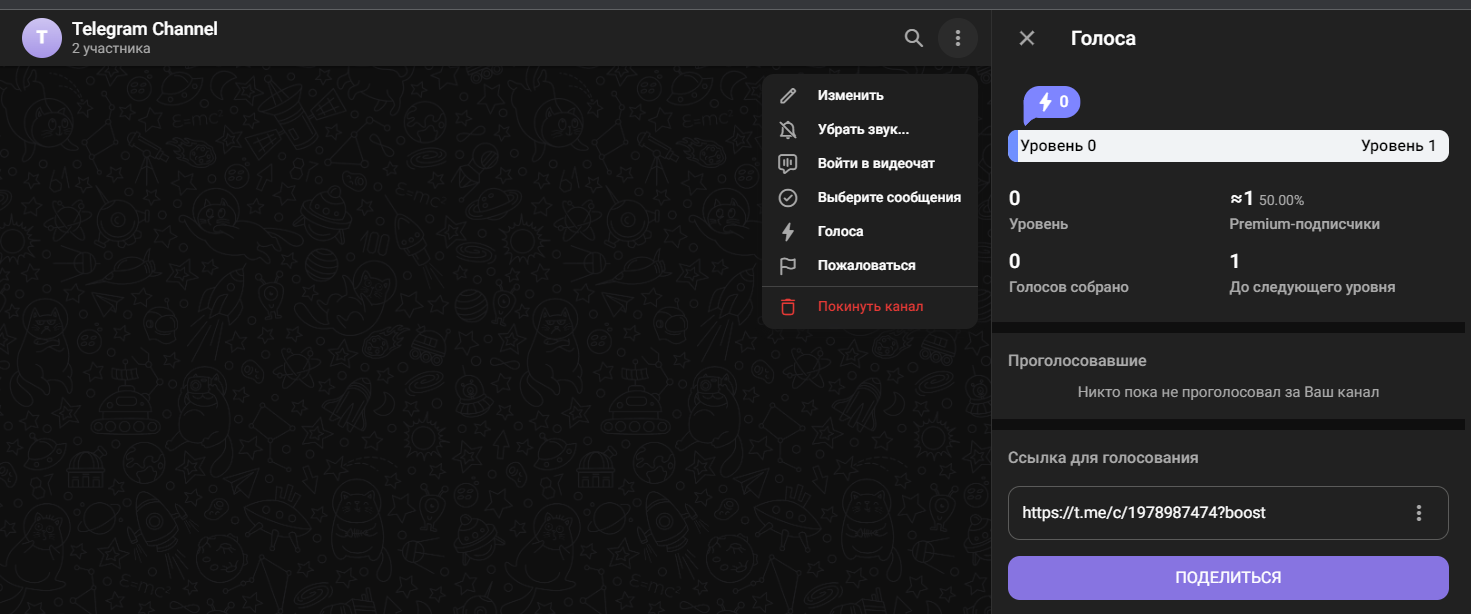Viewport: 1471px width, 614px height.
Task: Click the 2 участника subtitle
Action: click(x=111, y=48)
